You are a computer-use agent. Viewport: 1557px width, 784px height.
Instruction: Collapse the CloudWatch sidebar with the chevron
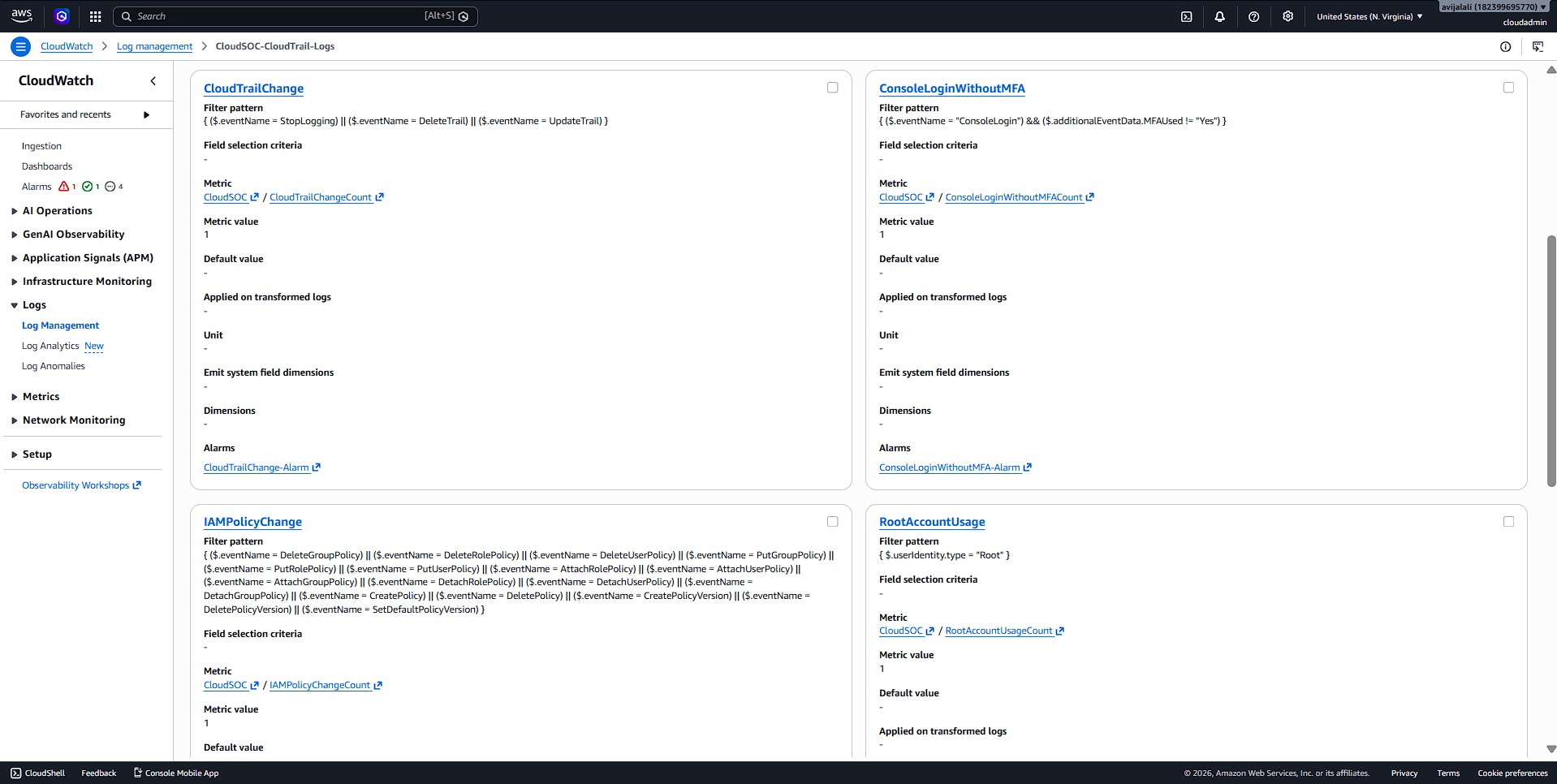[x=153, y=80]
